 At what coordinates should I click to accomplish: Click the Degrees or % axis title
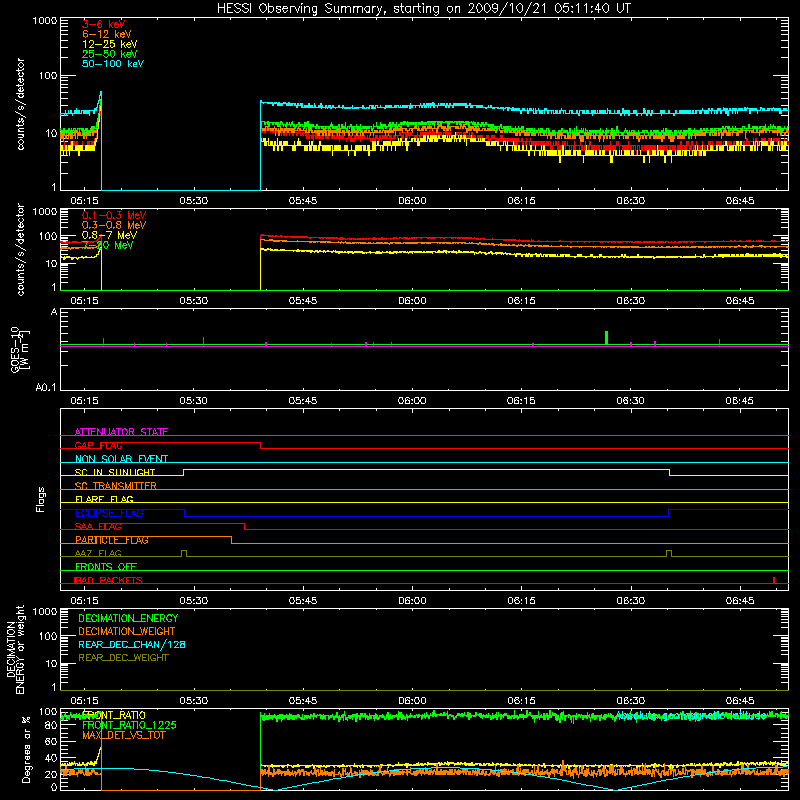[27, 749]
